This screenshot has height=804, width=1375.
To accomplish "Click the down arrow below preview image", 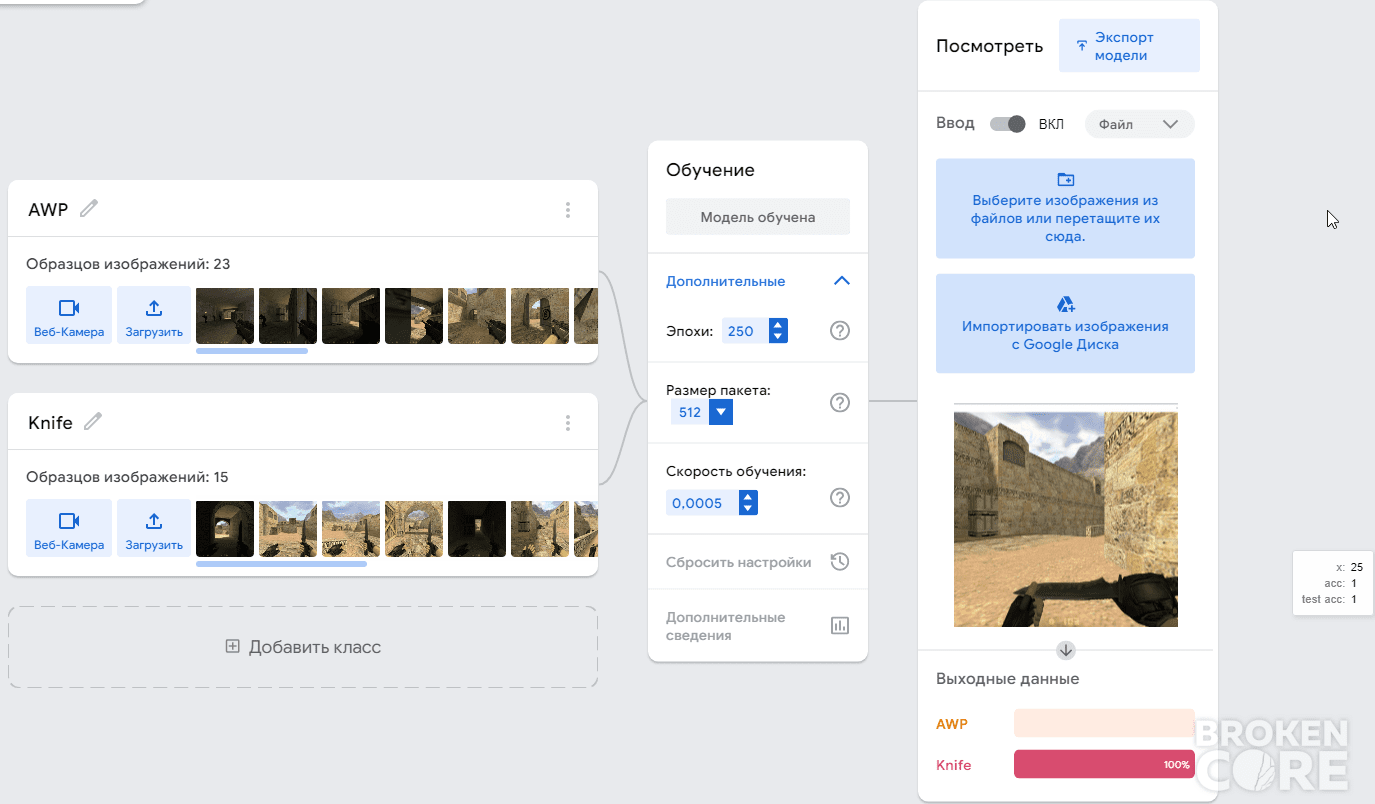I will pyautogui.click(x=1066, y=650).
